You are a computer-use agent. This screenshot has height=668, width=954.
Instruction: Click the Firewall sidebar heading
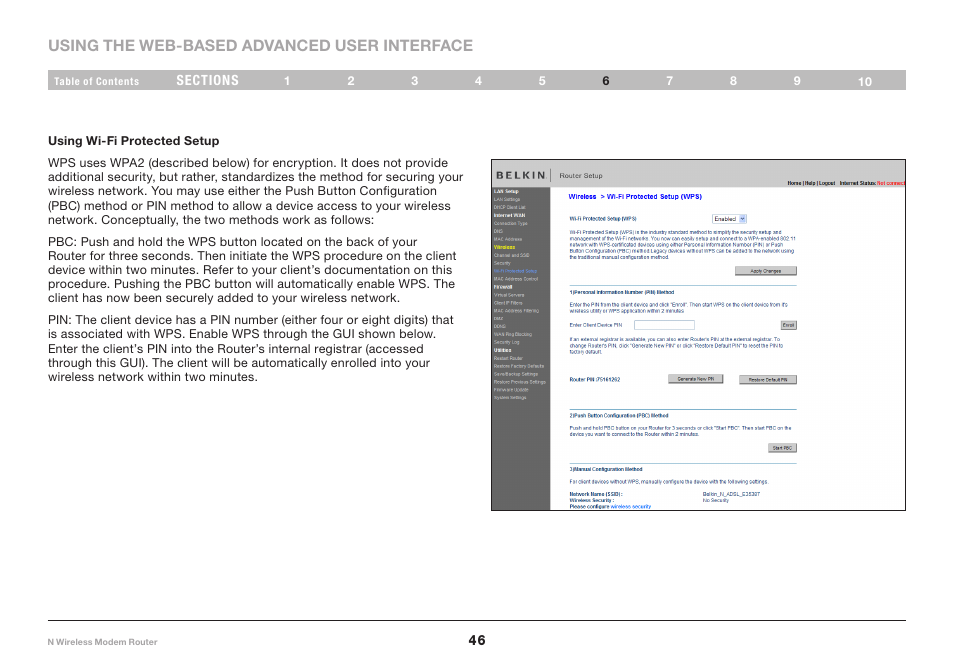coord(503,287)
